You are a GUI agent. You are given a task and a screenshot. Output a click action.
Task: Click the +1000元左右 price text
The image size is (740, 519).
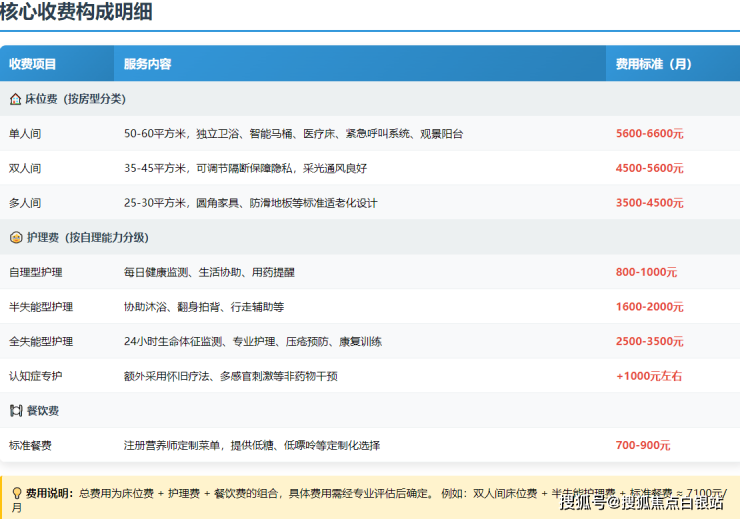649,376
